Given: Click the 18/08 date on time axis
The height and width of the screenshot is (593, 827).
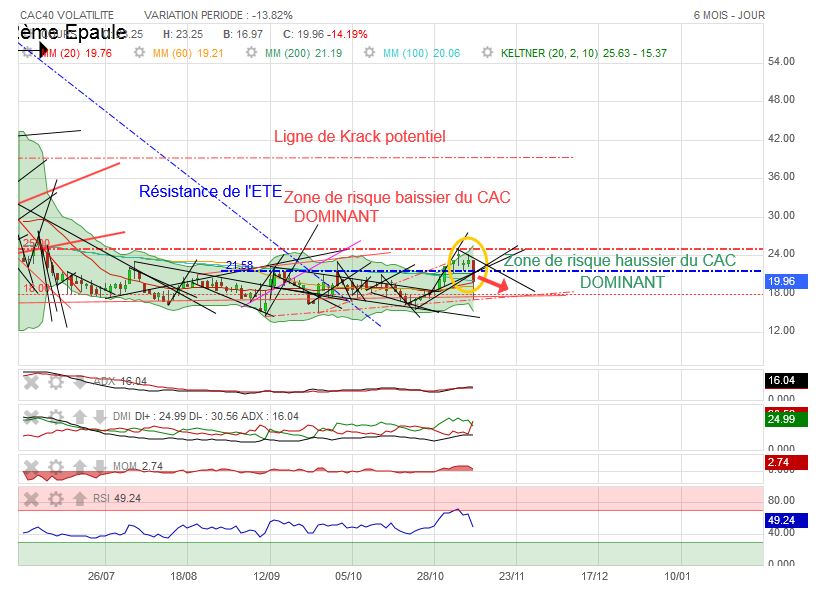Looking at the screenshot, I should pyautogui.click(x=184, y=576).
